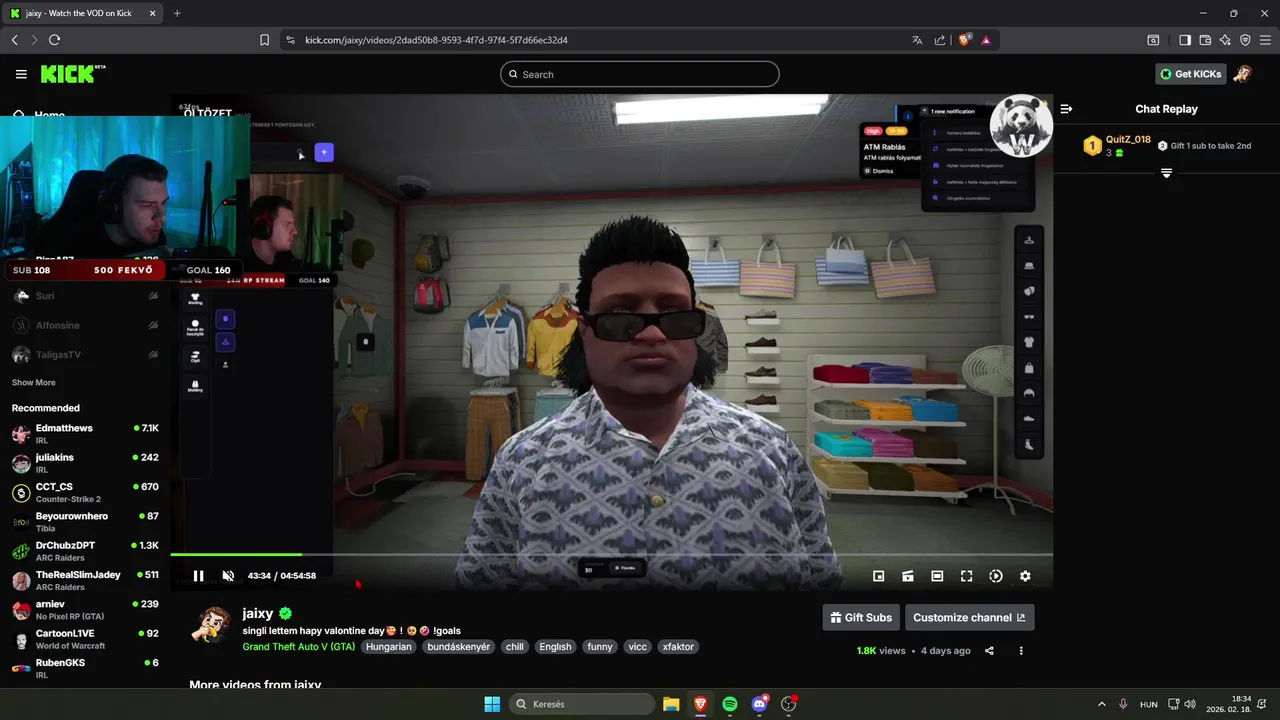Viewport: 1280px width, 720px height.
Task: Open the video player settings gear
Action: click(x=1025, y=576)
